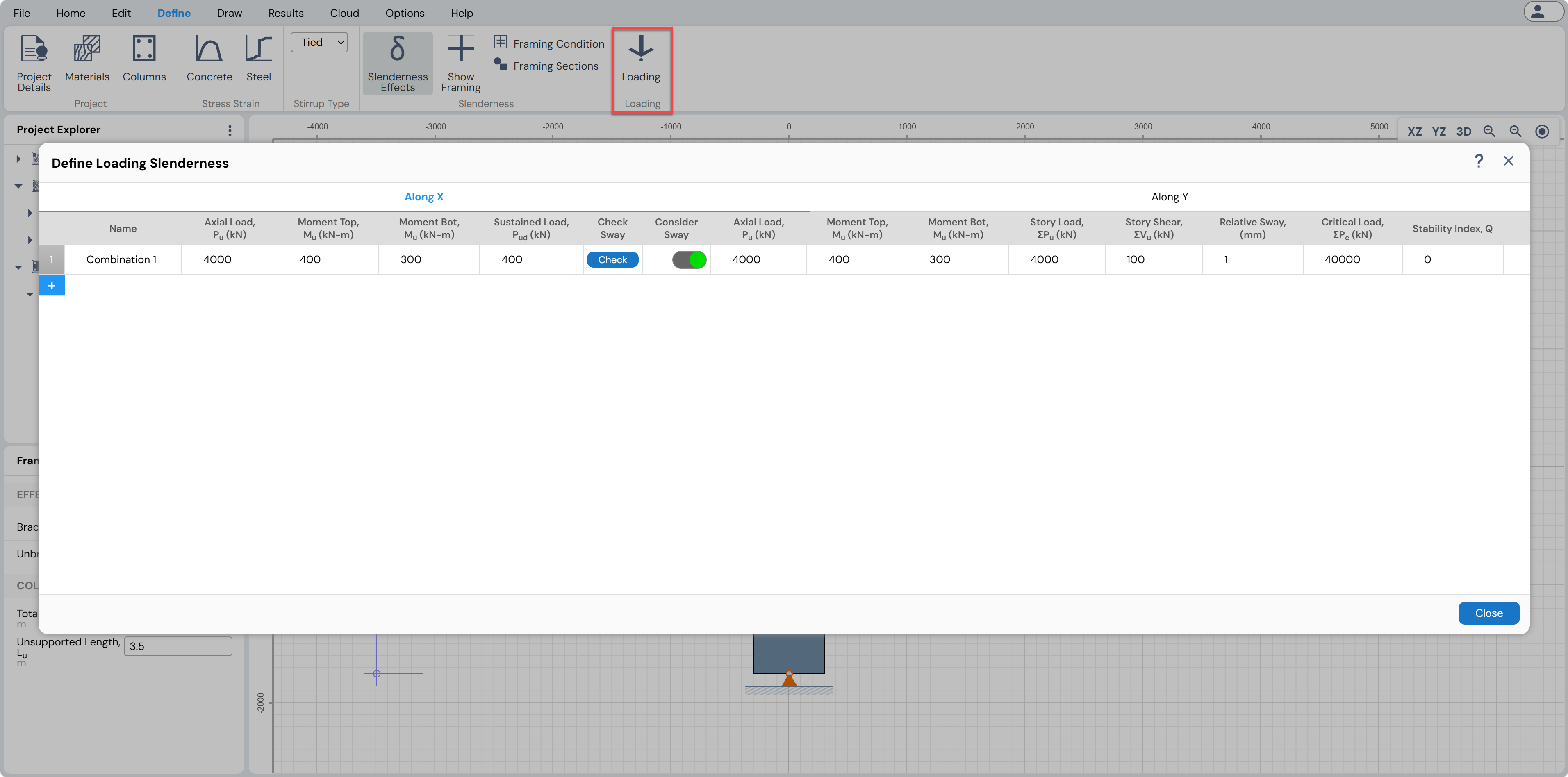Open the Options menu
Viewport: 1568px width, 777px height.
tap(405, 13)
